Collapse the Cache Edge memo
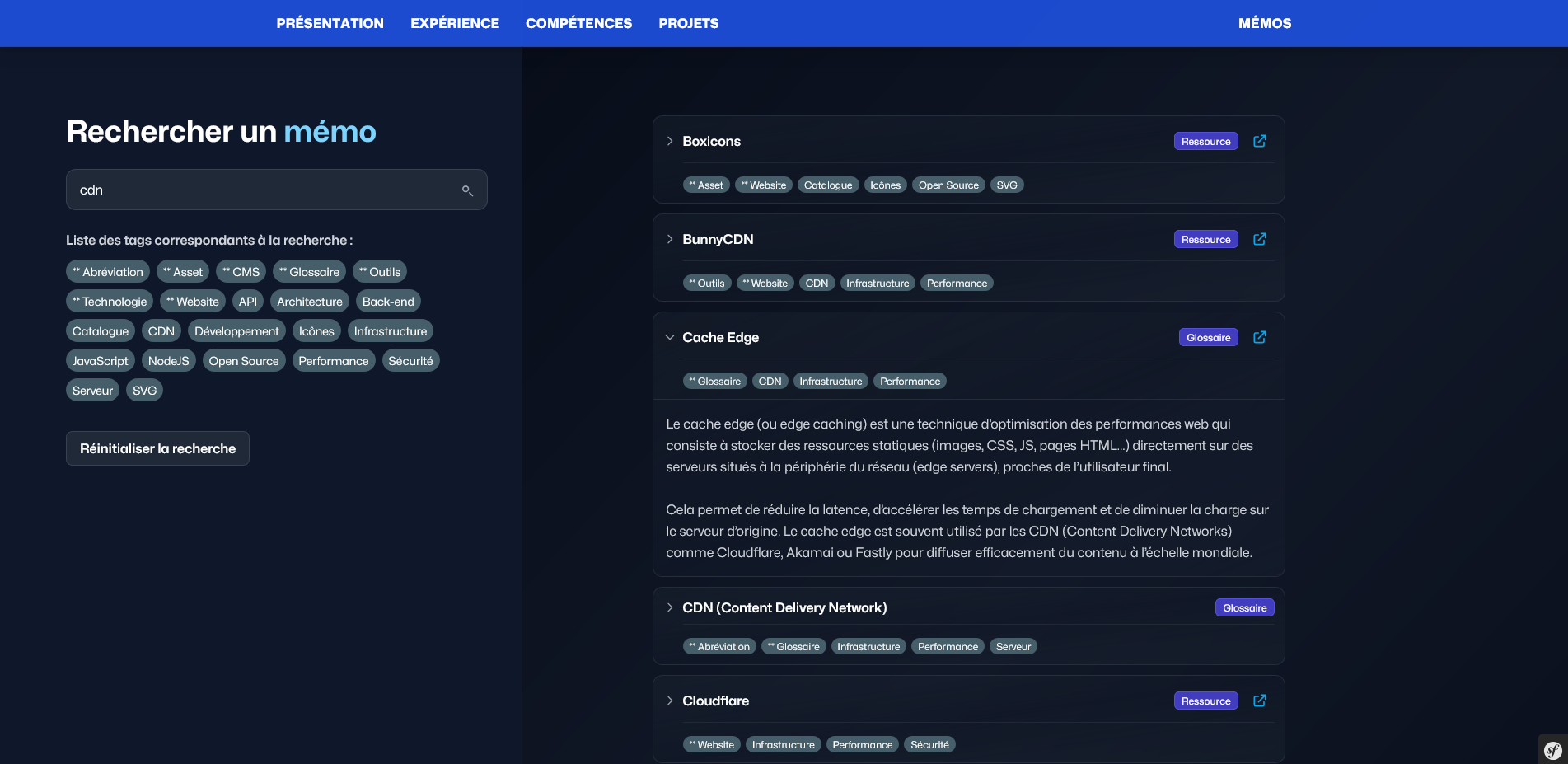Image resolution: width=1568 pixels, height=764 pixels. tap(670, 337)
